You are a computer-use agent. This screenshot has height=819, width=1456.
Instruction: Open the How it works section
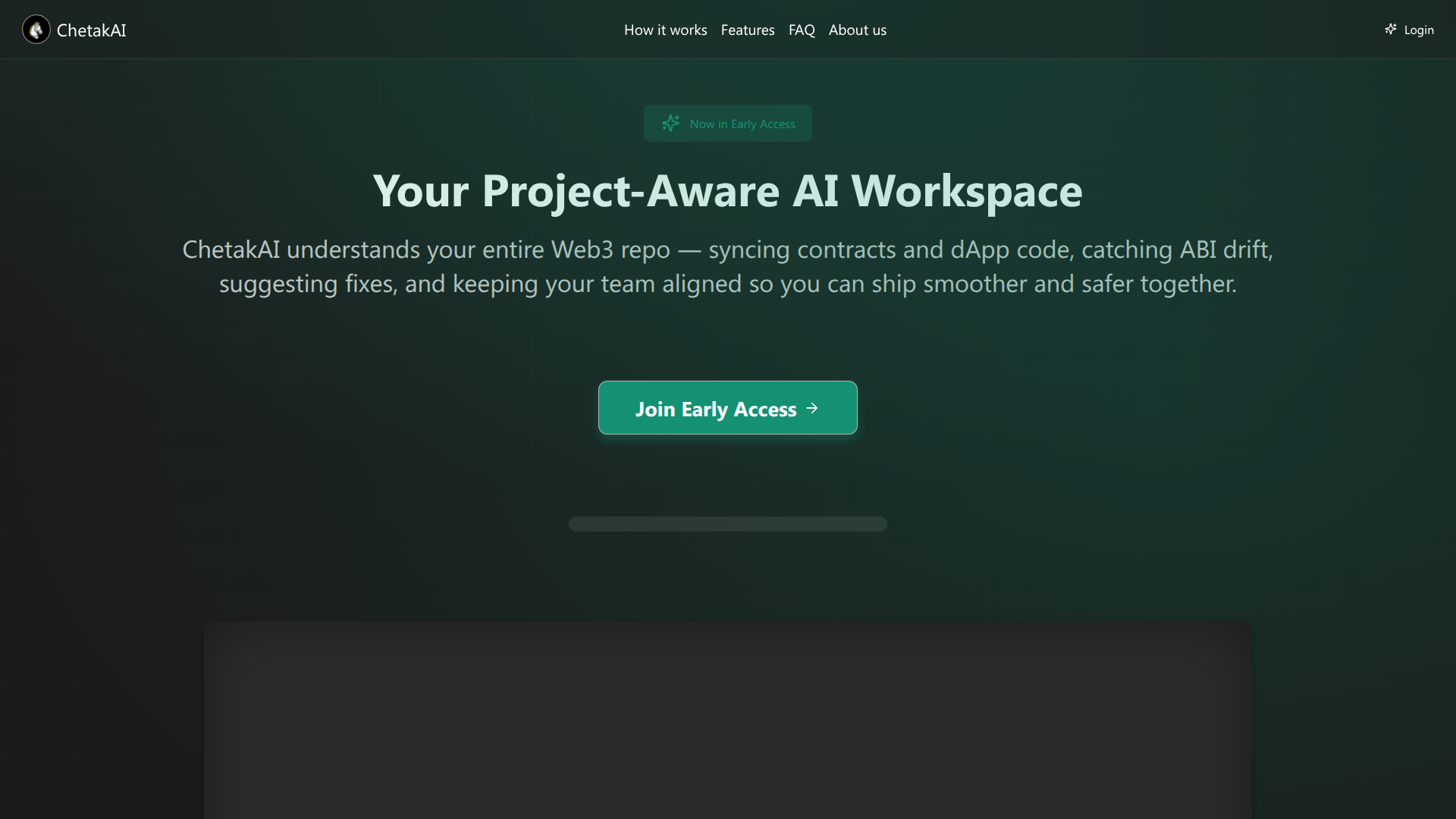pyautogui.click(x=665, y=30)
